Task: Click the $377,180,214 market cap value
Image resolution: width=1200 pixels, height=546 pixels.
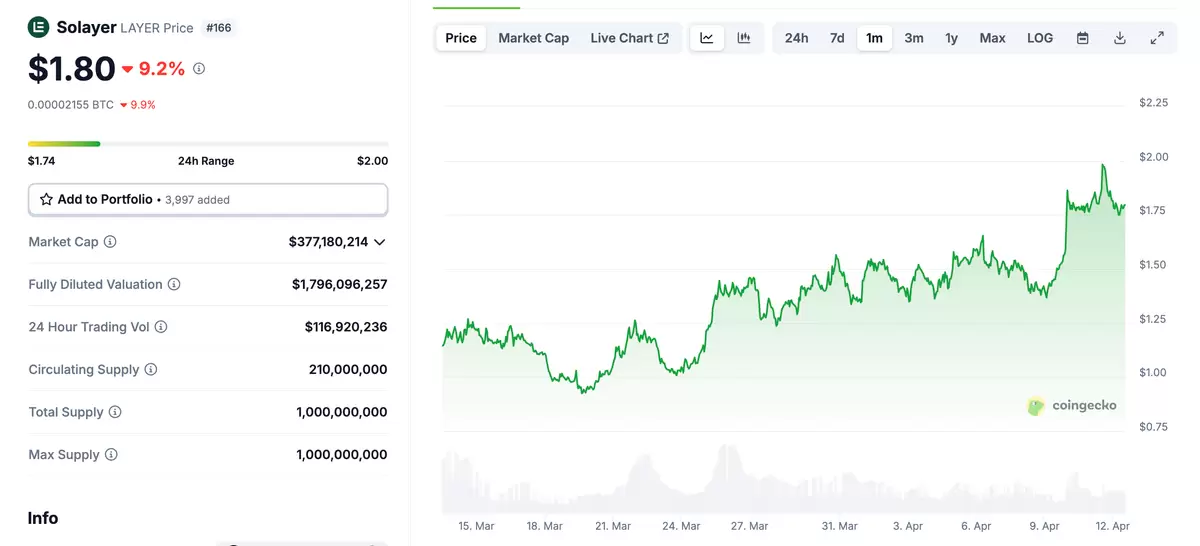Action: [328, 242]
